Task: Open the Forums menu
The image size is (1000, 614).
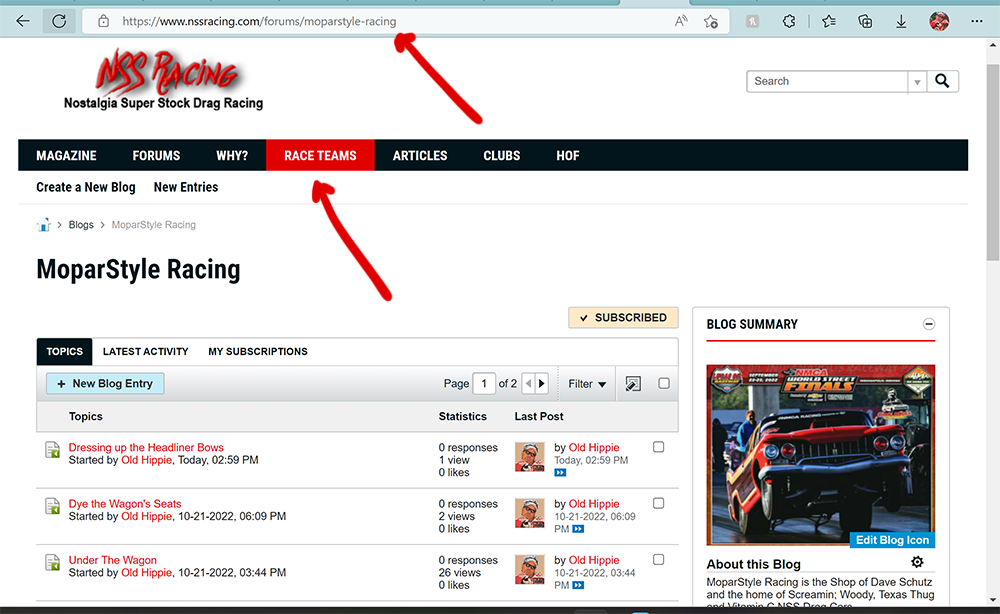Action: coord(156,156)
